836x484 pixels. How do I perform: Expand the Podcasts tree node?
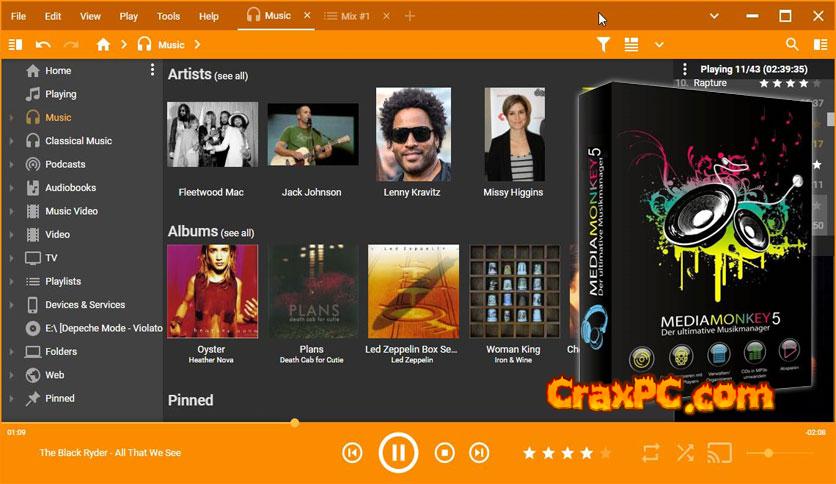(11, 164)
